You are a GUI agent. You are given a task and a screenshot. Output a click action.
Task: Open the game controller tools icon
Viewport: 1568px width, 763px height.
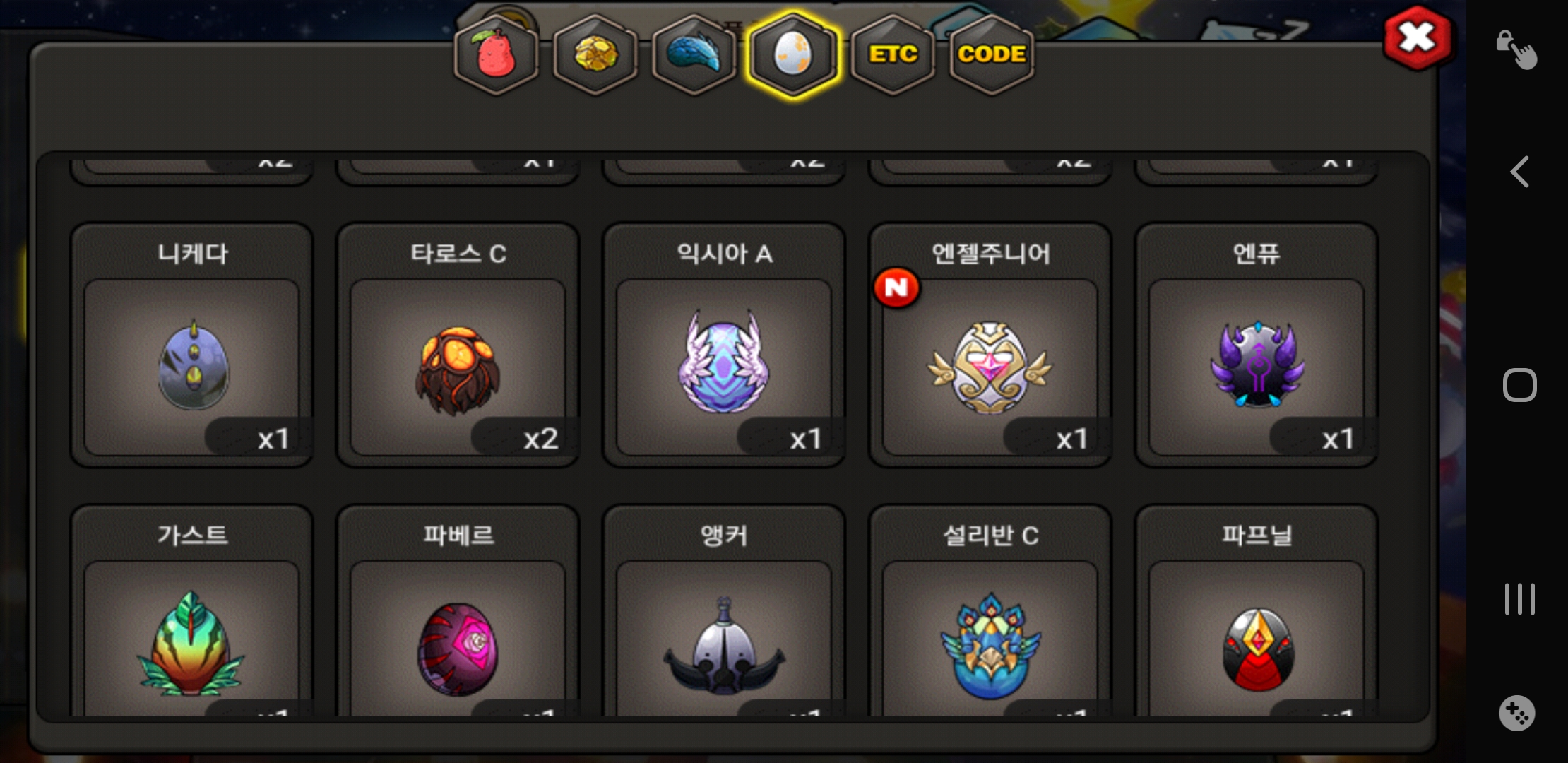[1517, 714]
